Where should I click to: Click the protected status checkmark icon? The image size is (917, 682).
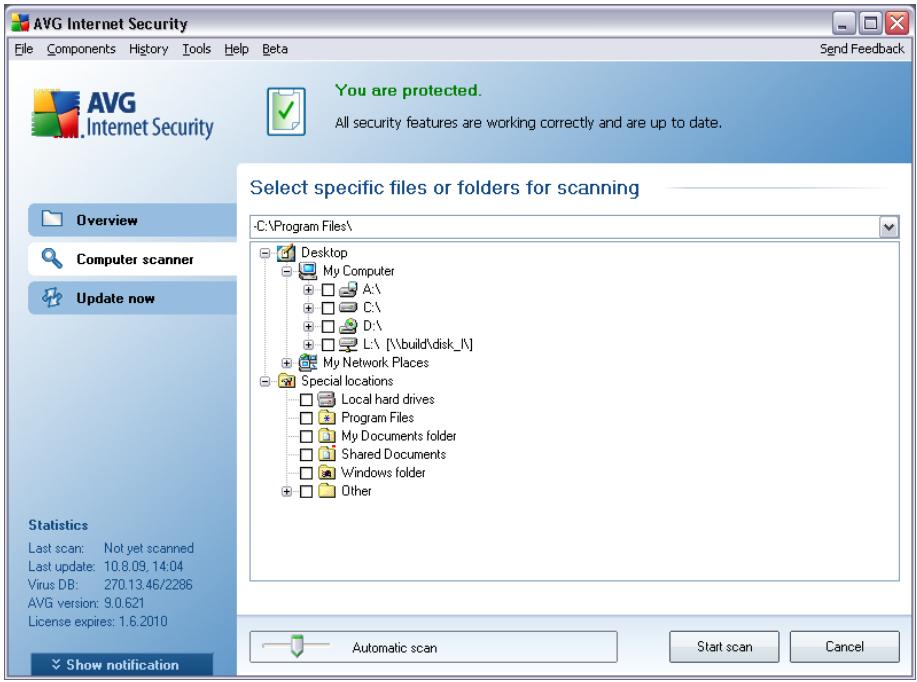(x=286, y=111)
